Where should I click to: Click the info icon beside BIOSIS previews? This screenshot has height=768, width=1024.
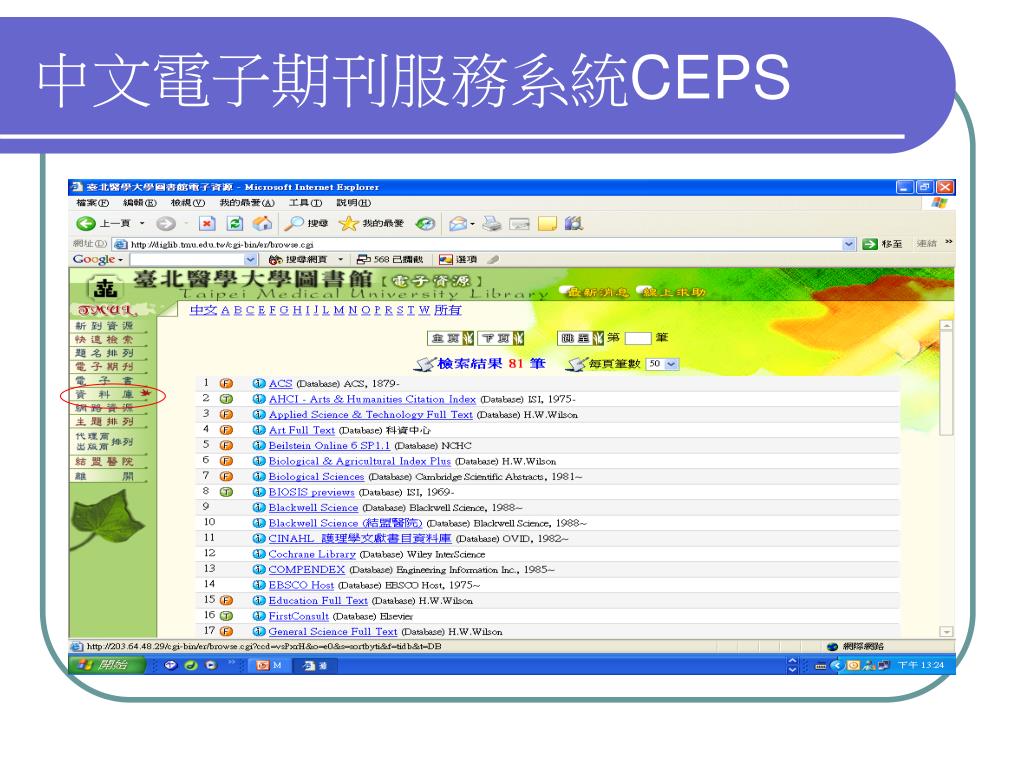[x=259, y=492]
